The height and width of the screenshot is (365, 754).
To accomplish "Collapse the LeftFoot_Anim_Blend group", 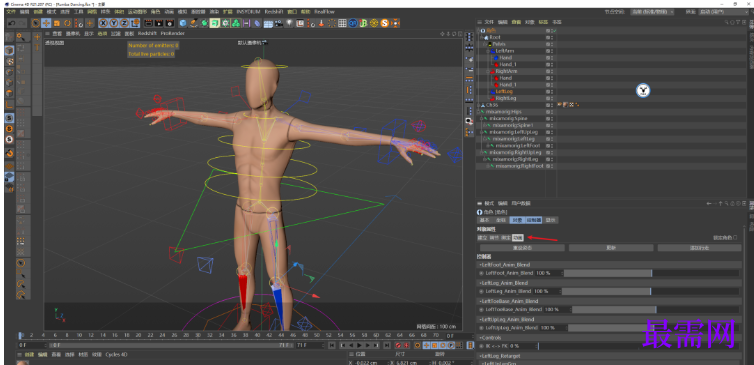I will pos(479,265).
